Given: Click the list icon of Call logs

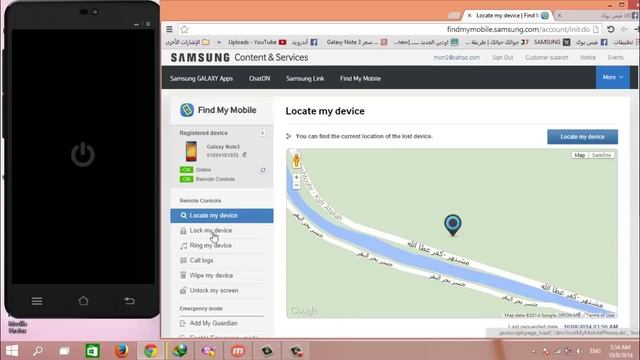Looking at the screenshot, I should tap(183, 260).
